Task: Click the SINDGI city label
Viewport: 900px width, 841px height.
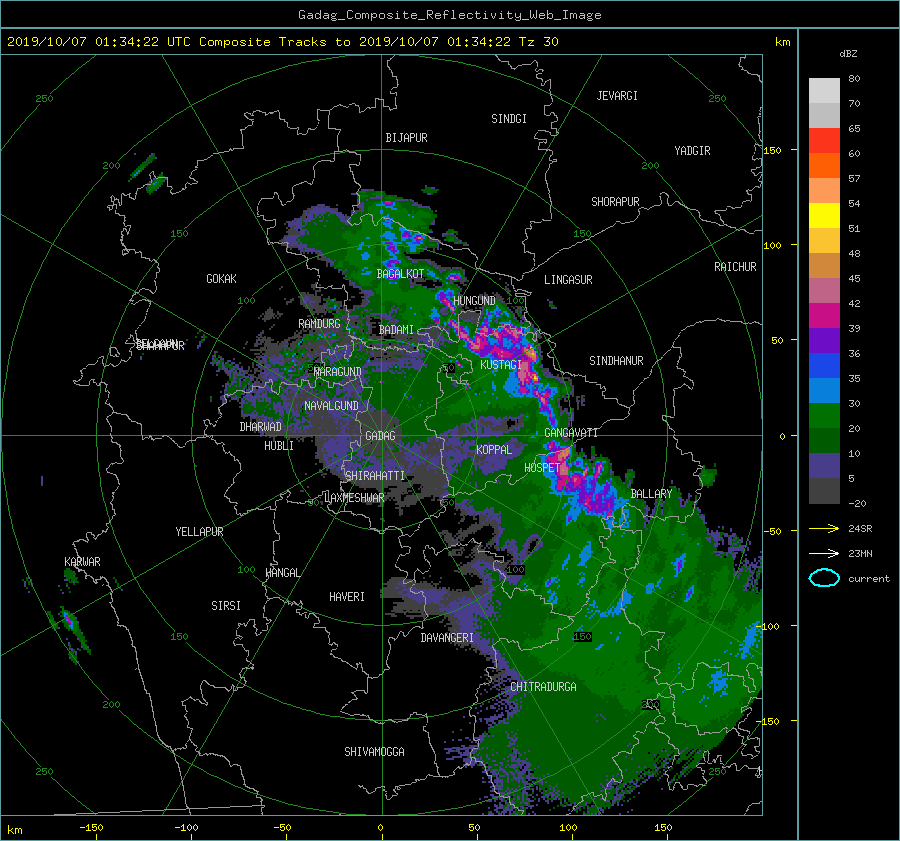Action: click(509, 119)
